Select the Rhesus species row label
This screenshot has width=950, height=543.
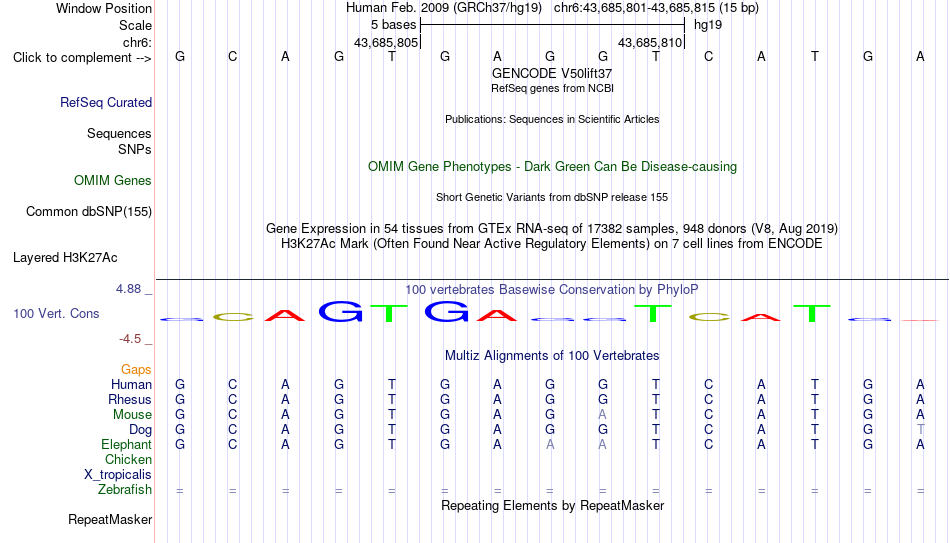[130, 399]
